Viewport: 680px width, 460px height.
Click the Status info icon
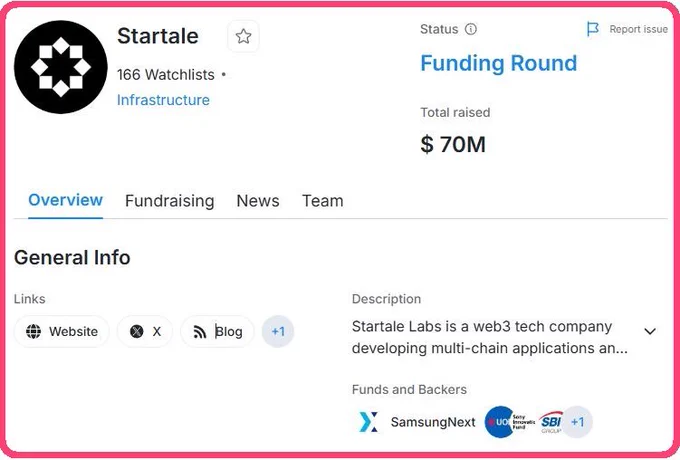coord(471,29)
